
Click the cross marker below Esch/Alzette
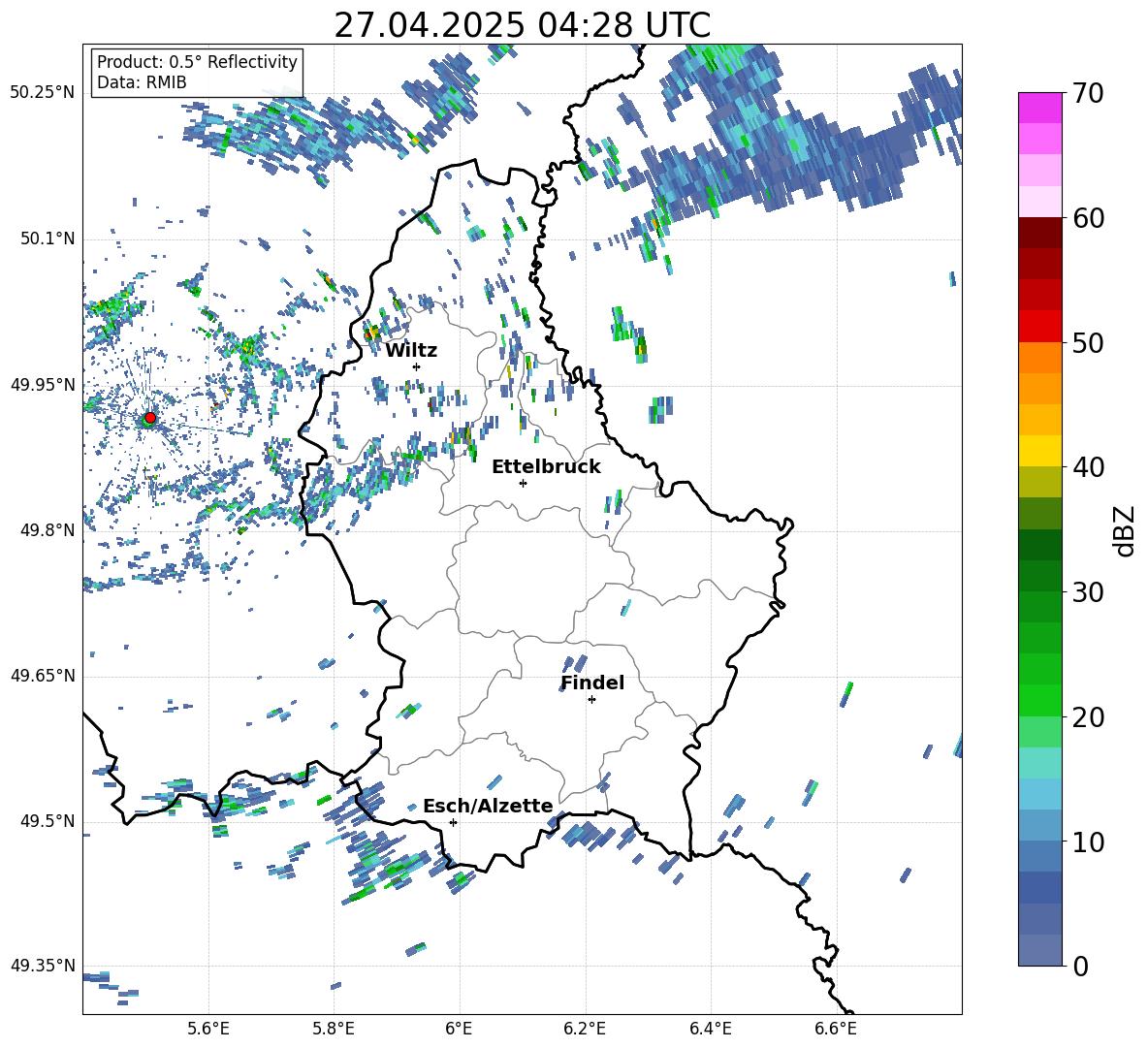[x=453, y=822]
